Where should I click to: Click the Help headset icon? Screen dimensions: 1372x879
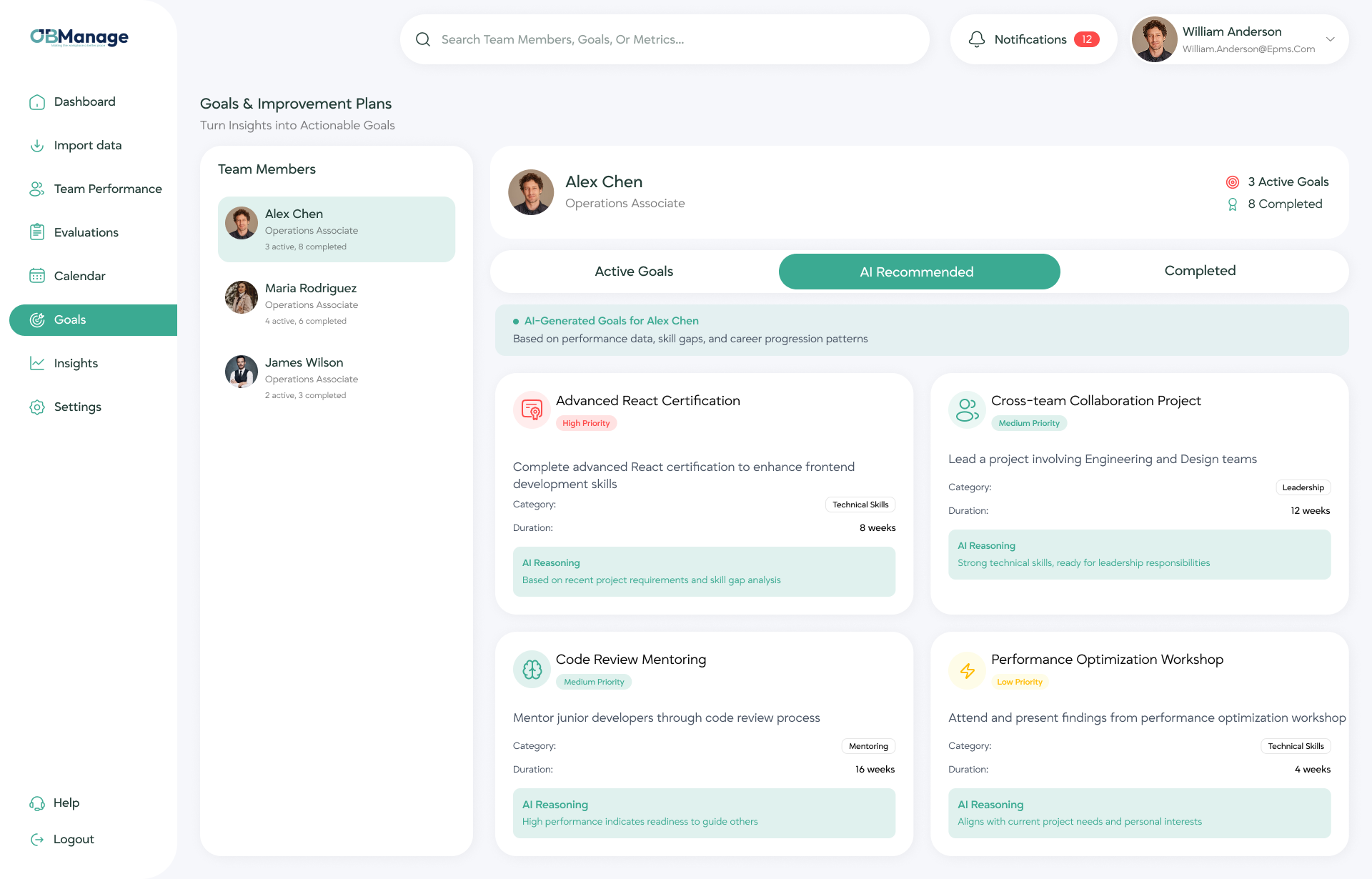click(x=37, y=803)
